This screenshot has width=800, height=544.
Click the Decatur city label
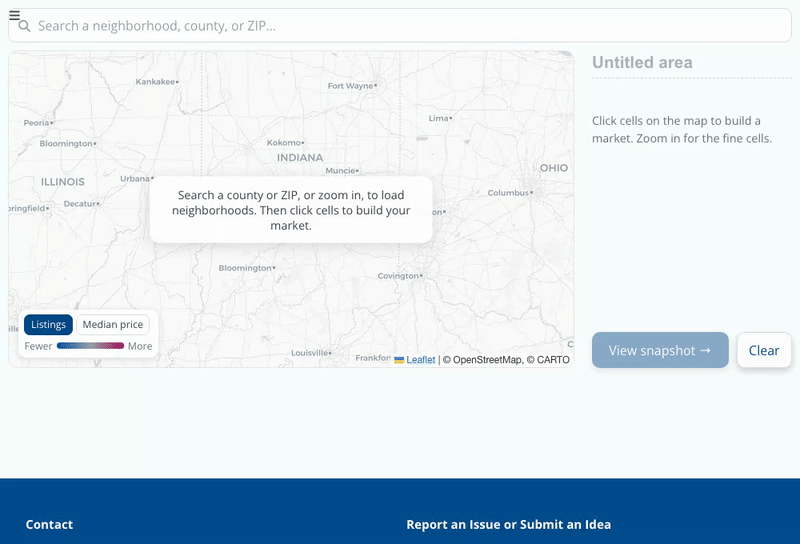pos(80,204)
